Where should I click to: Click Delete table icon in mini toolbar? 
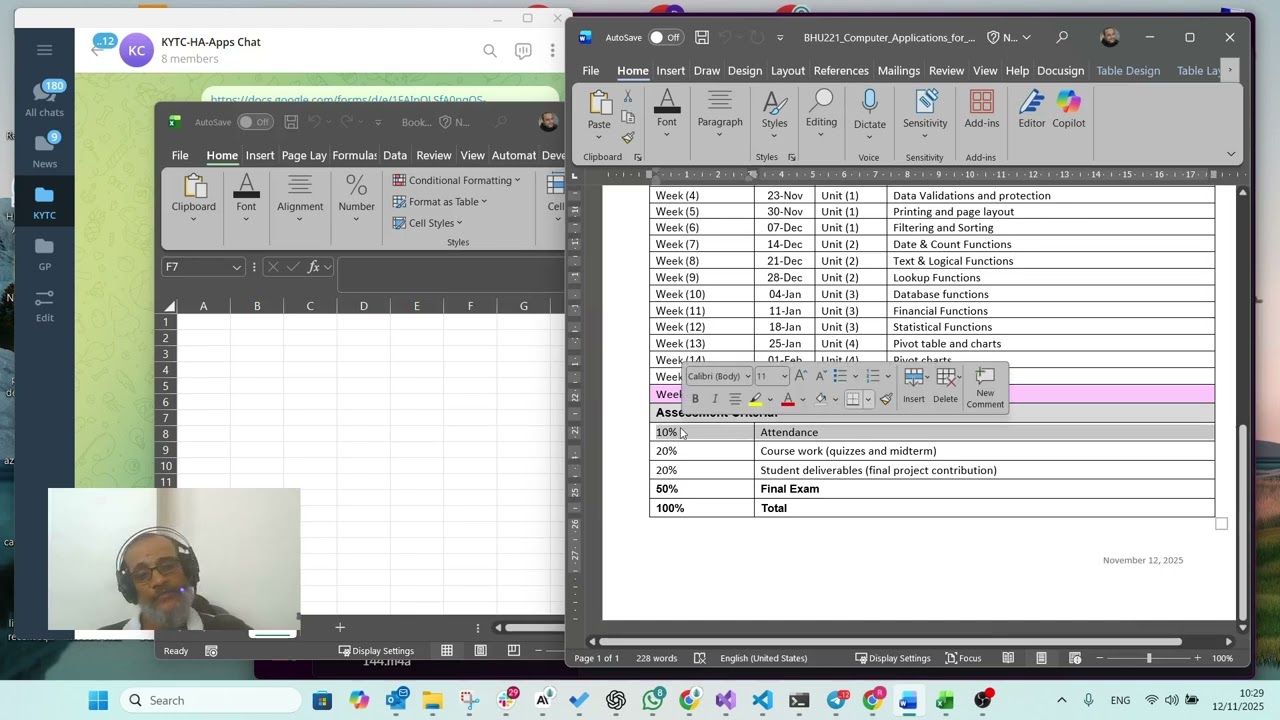pyautogui.click(x=945, y=386)
